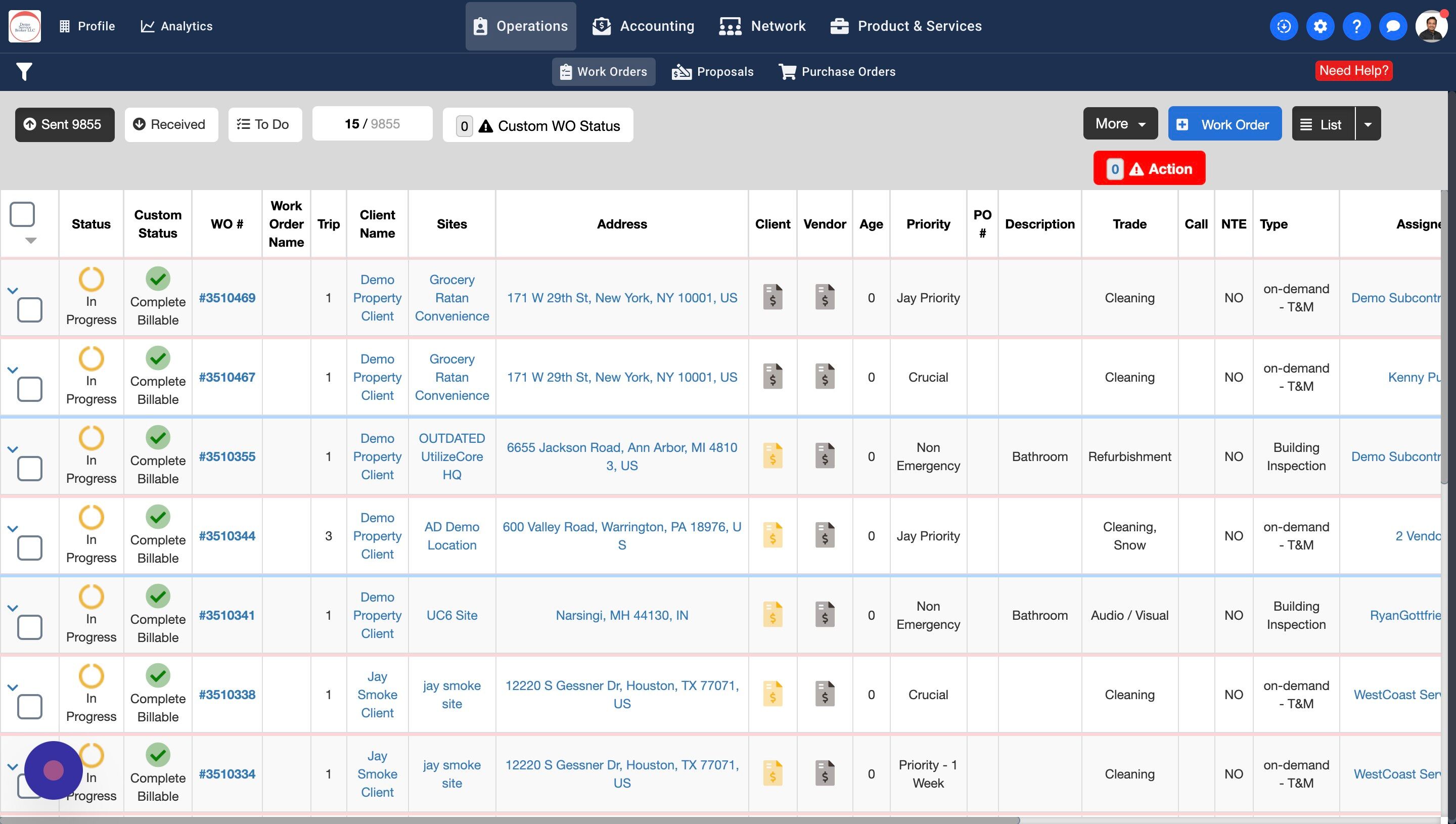Viewport: 1456px width, 824px height.
Task: Click yellow client invoice icon for #3510341
Action: coord(772,615)
